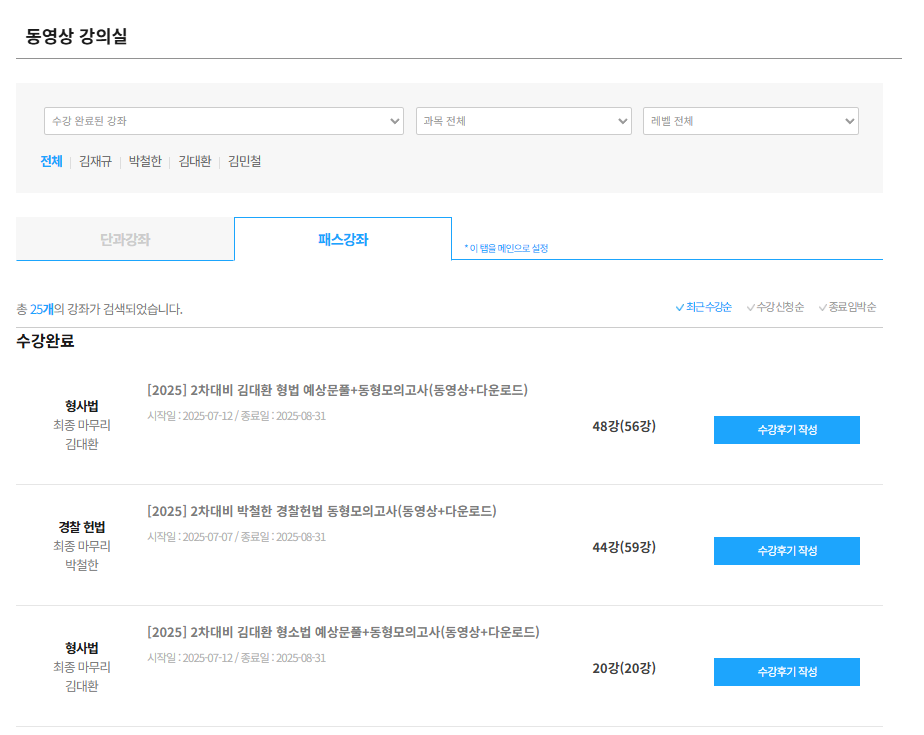The width and height of the screenshot is (924, 735).
Task: Open 박철한 경찰헌법 동형모의고사 course title
Action: [322, 511]
